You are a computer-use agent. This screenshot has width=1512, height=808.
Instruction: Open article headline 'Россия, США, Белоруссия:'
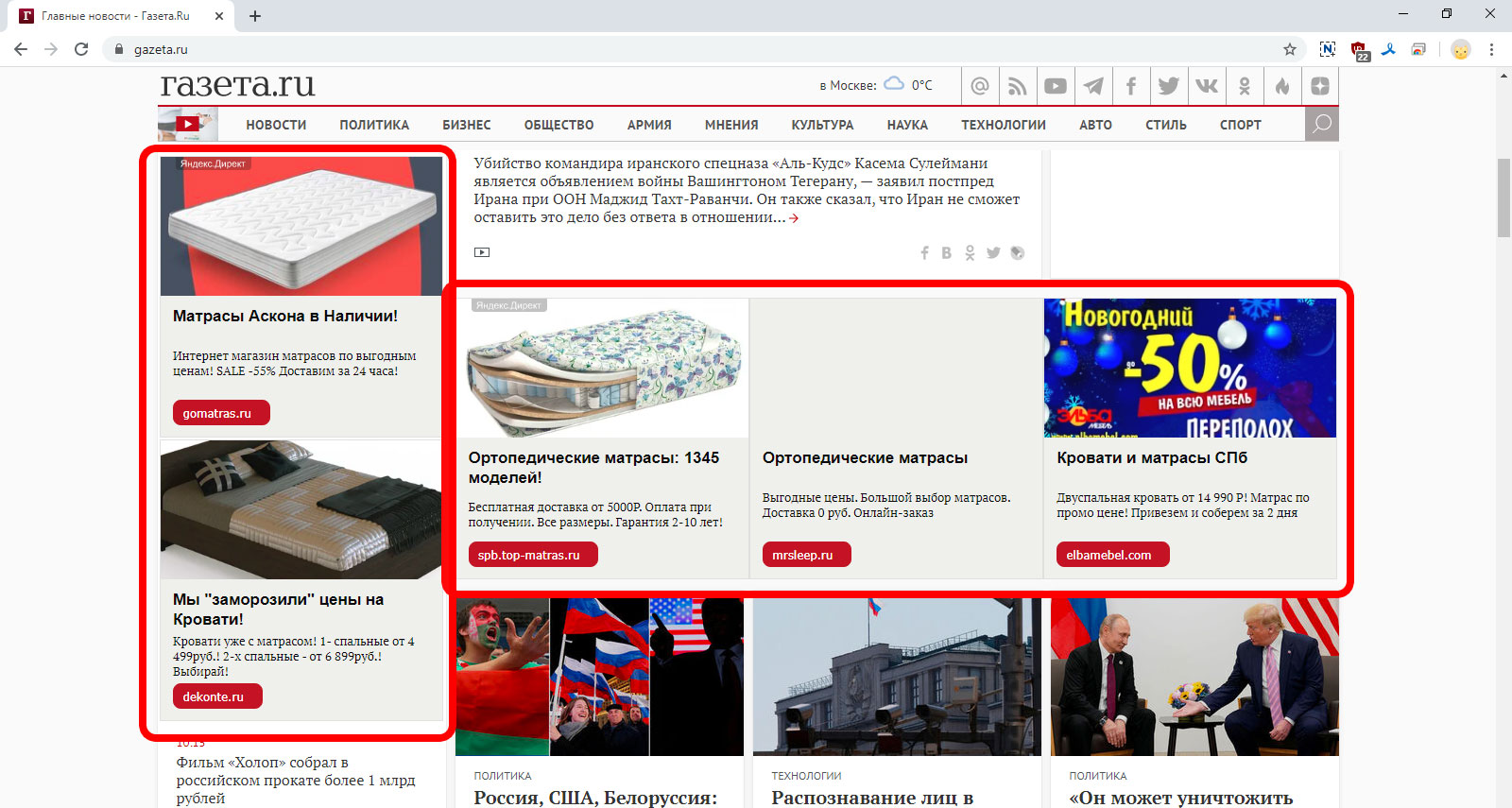click(595, 798)
